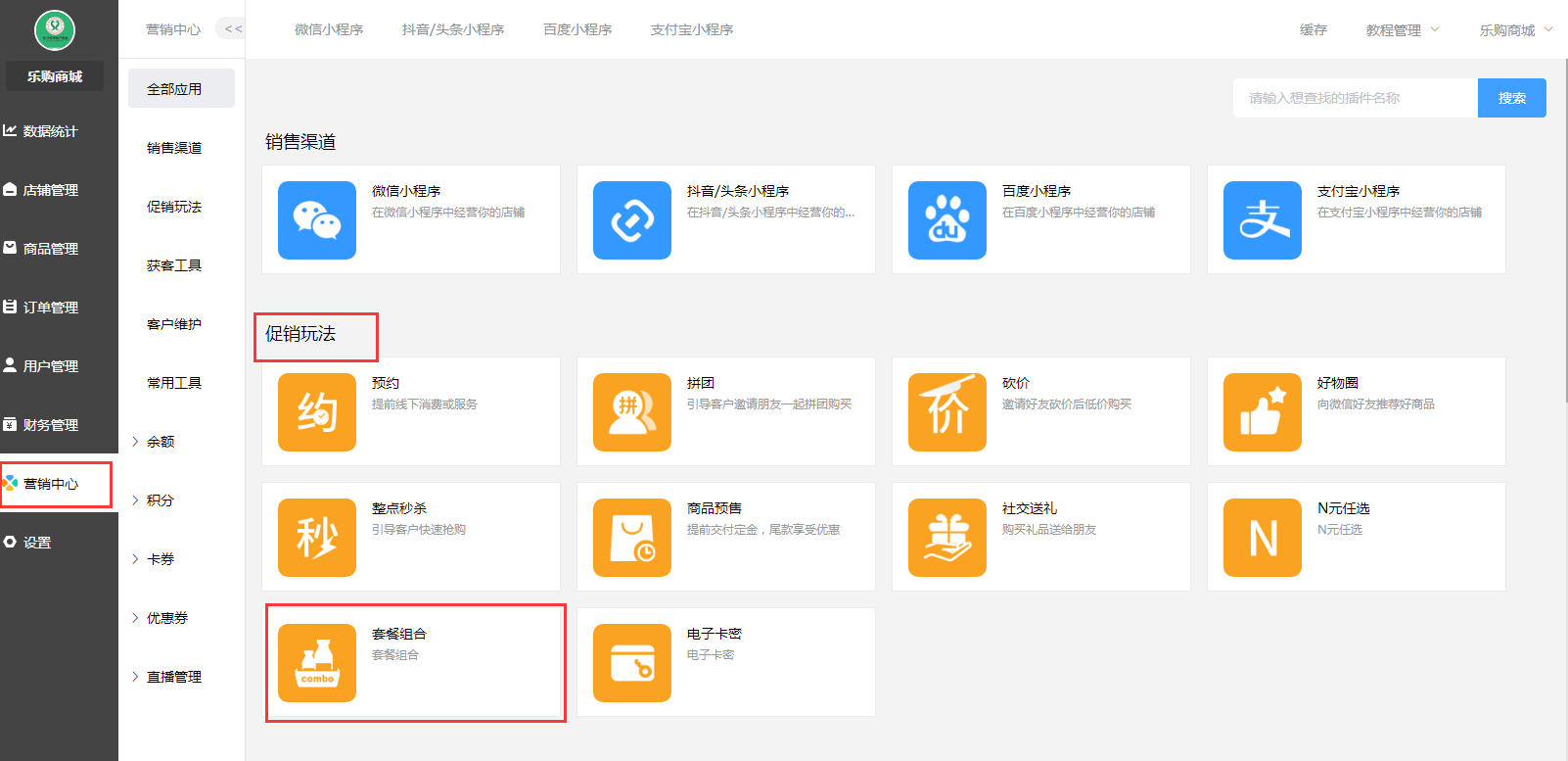Viewport: 1568px width, 761px height.
Task: Click 提前线下消费或服务 description text
Action: [x=425, y=404]
